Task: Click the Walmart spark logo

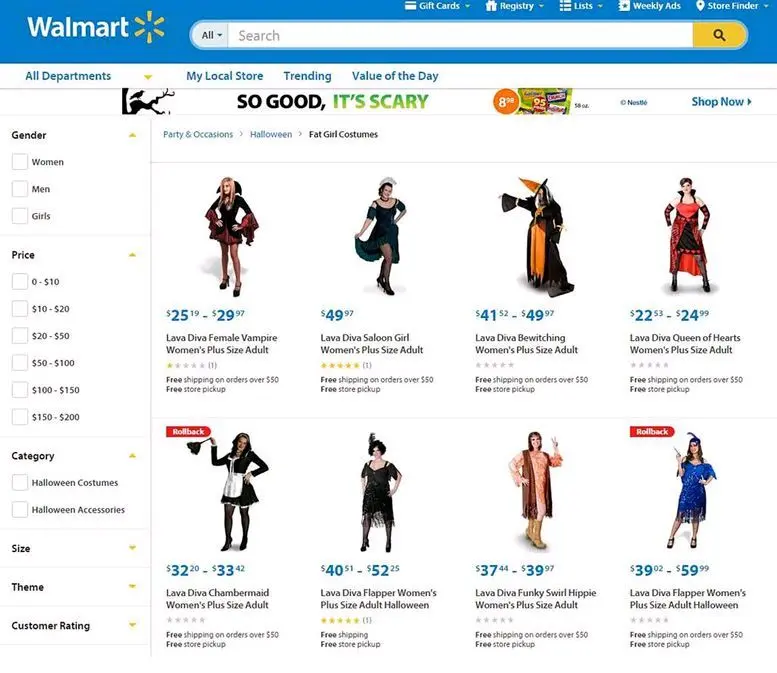Action: tap(150, 27)
